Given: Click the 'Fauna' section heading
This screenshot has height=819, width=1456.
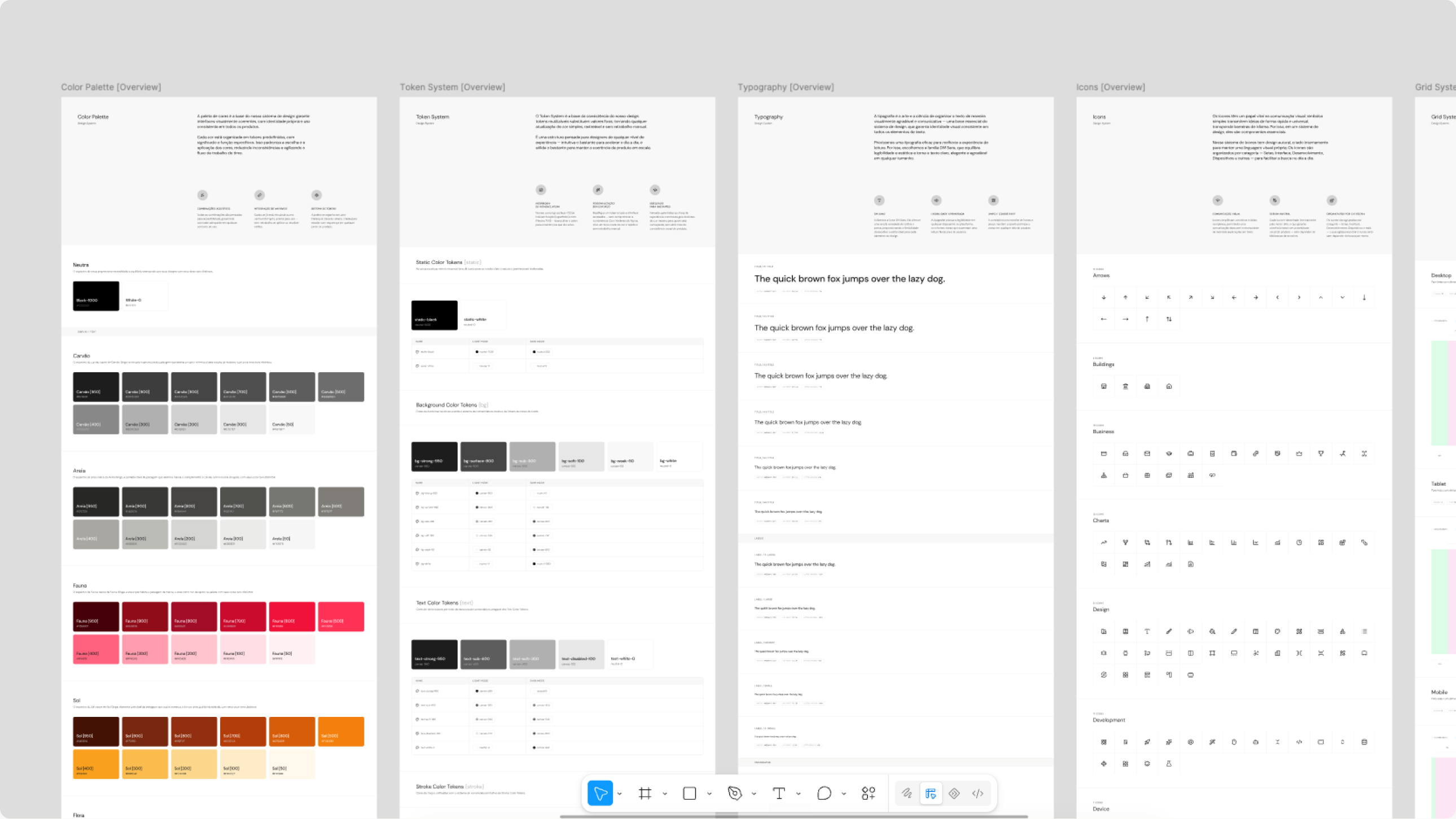Looking at the screenshot, I should click(80, 585).
